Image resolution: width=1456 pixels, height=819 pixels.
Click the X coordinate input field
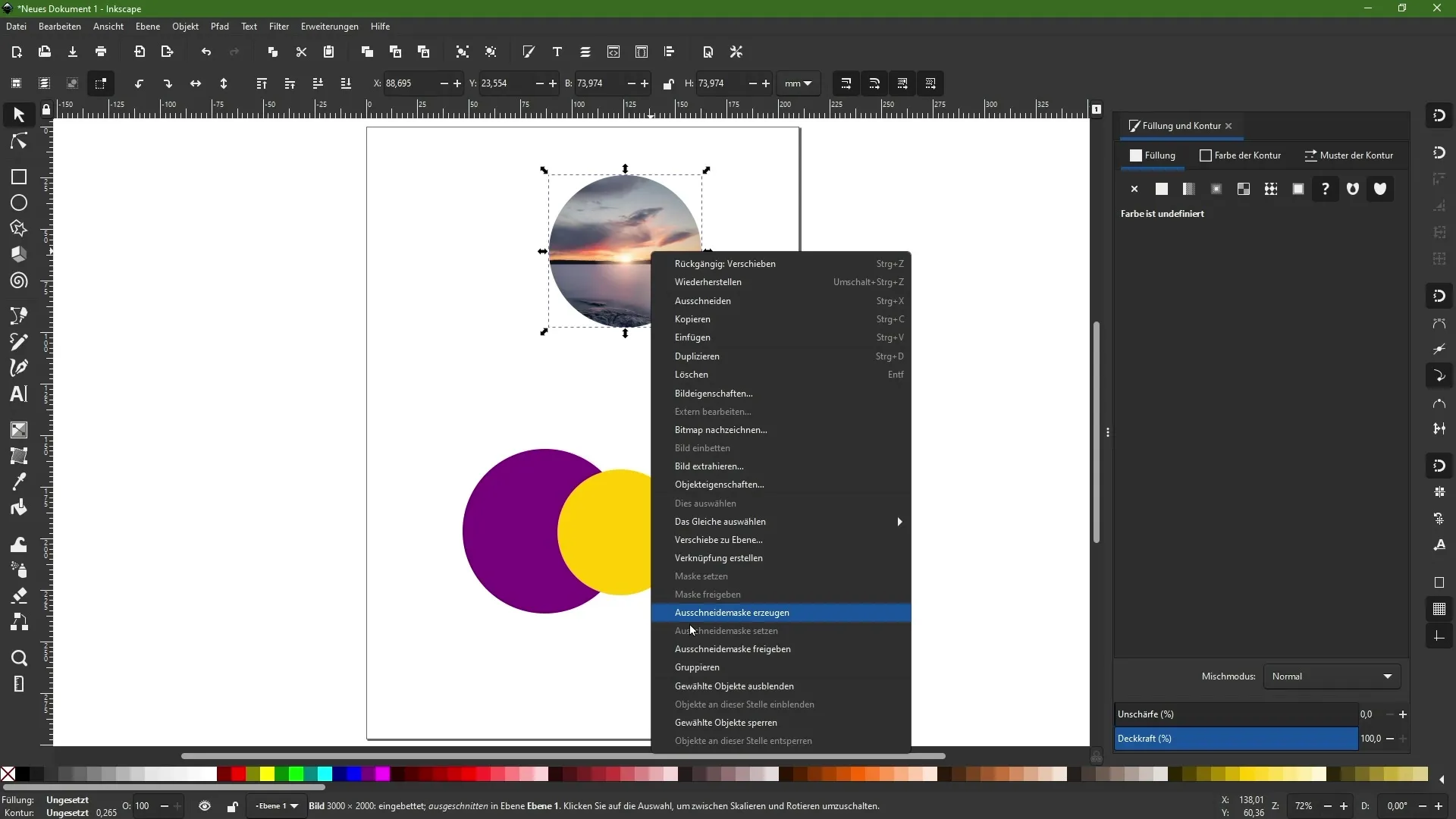point(409,83)
